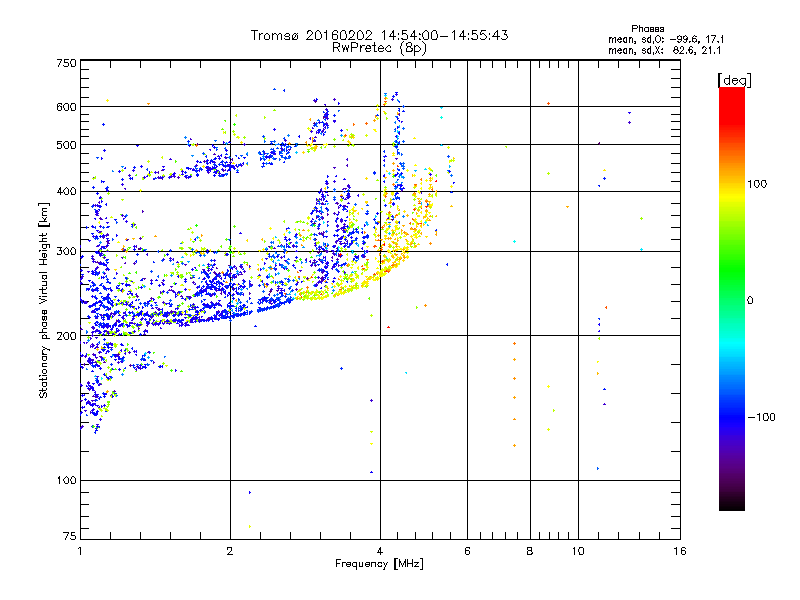Click the x-axis label '16'

coord(680,551)
